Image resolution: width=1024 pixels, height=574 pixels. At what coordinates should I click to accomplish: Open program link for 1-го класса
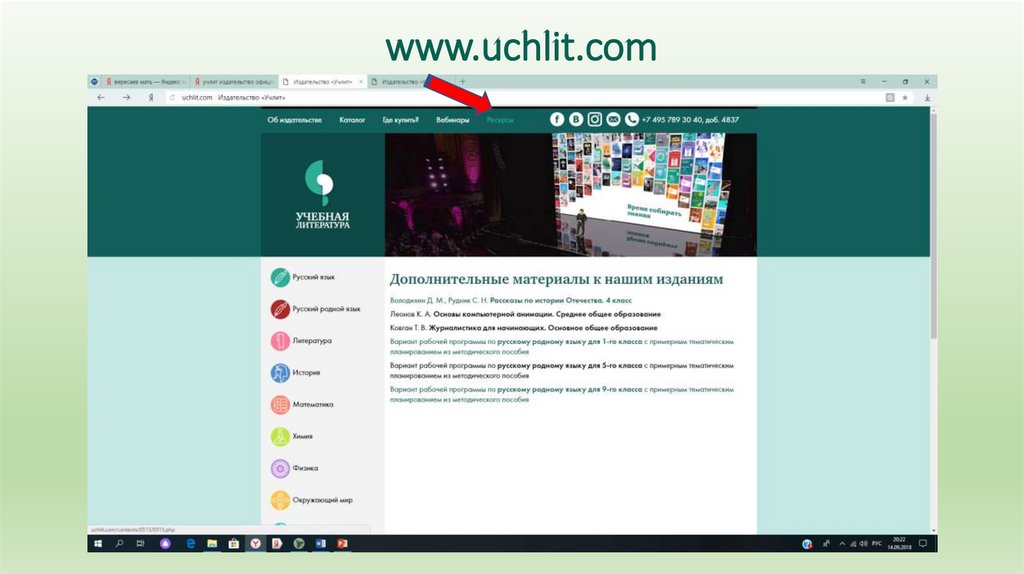[x=562, y=346]
